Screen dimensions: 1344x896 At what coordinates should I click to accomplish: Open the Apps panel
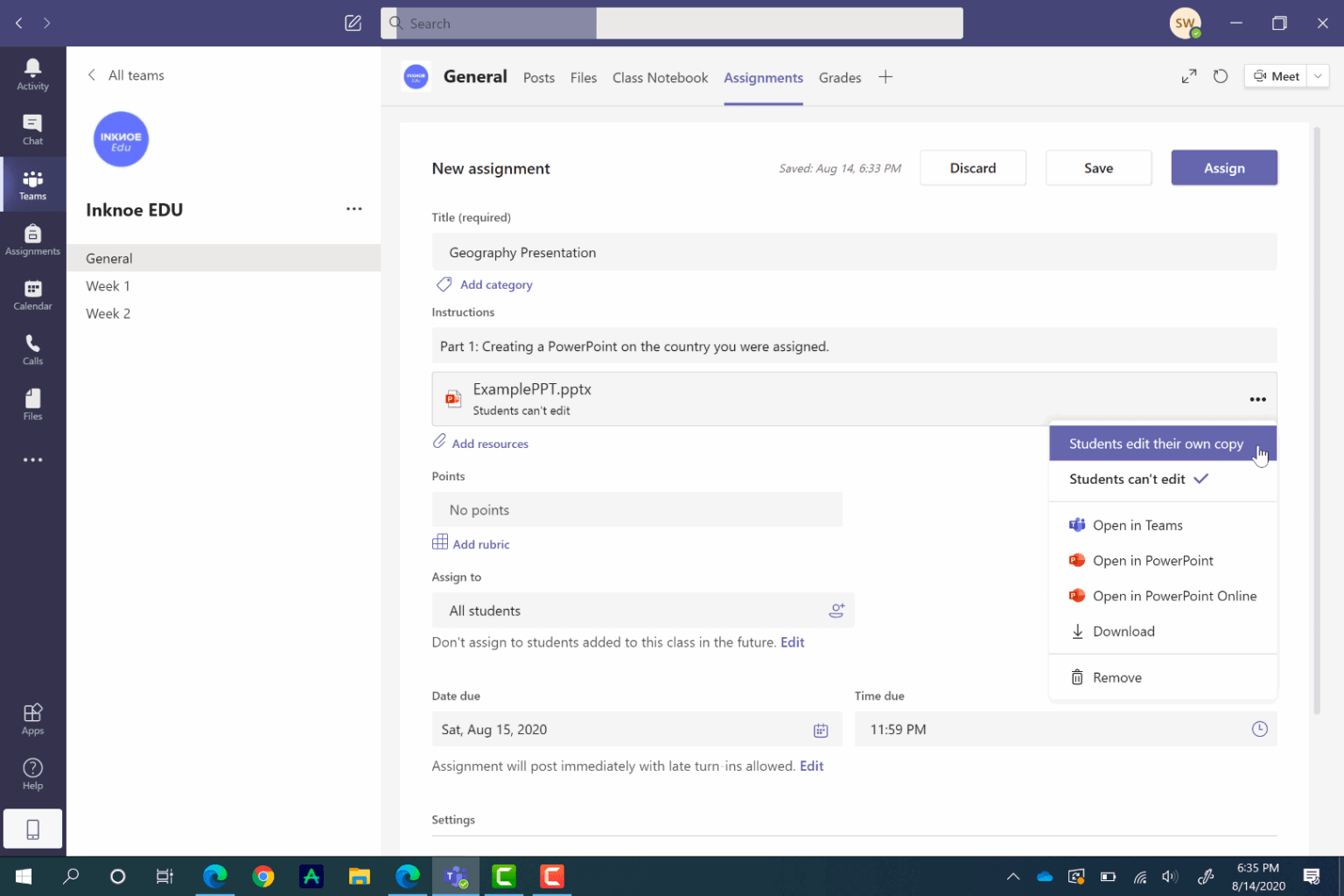32,717
